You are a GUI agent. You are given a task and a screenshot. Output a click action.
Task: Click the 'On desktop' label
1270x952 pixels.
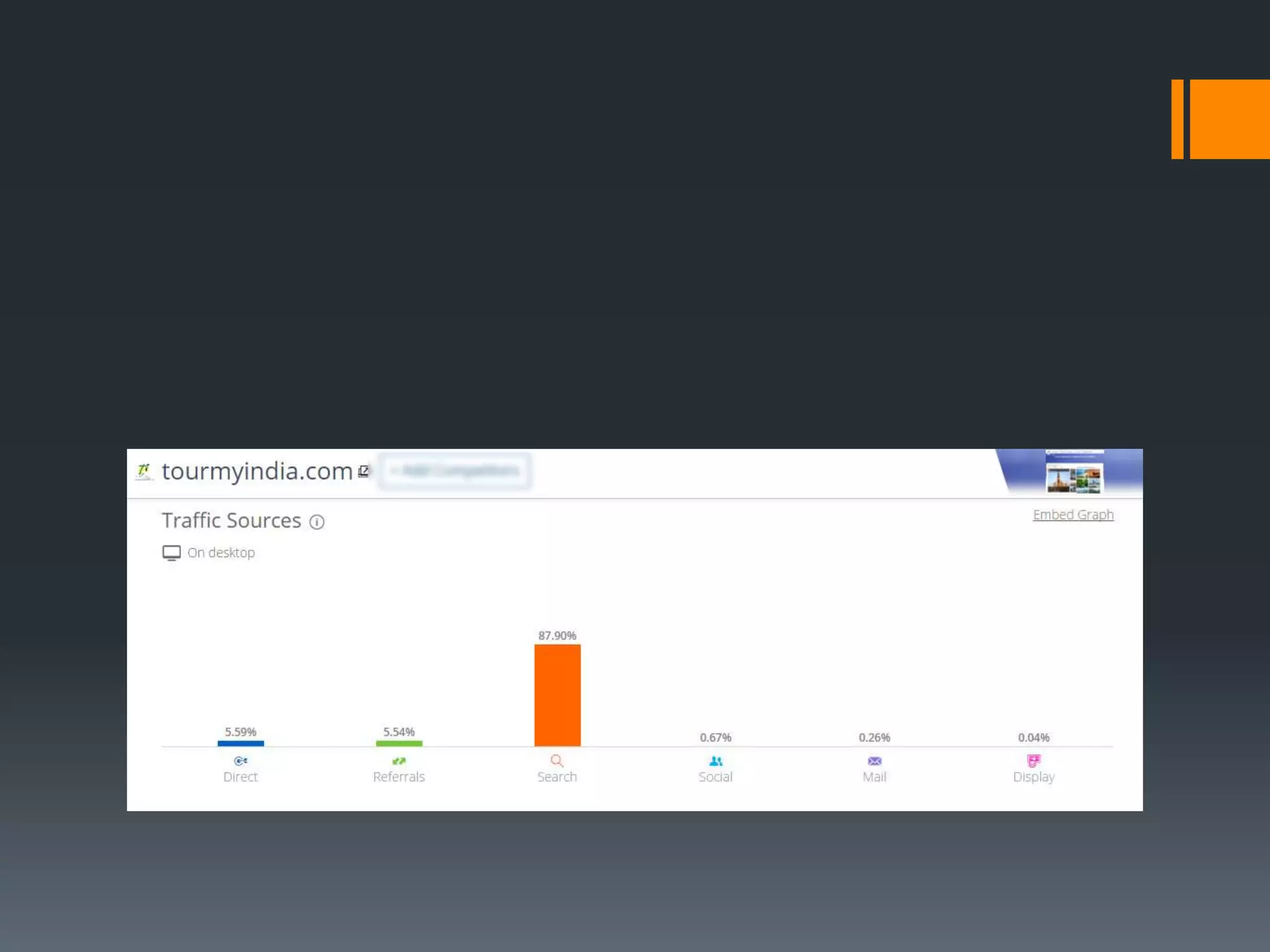point(221,553)
